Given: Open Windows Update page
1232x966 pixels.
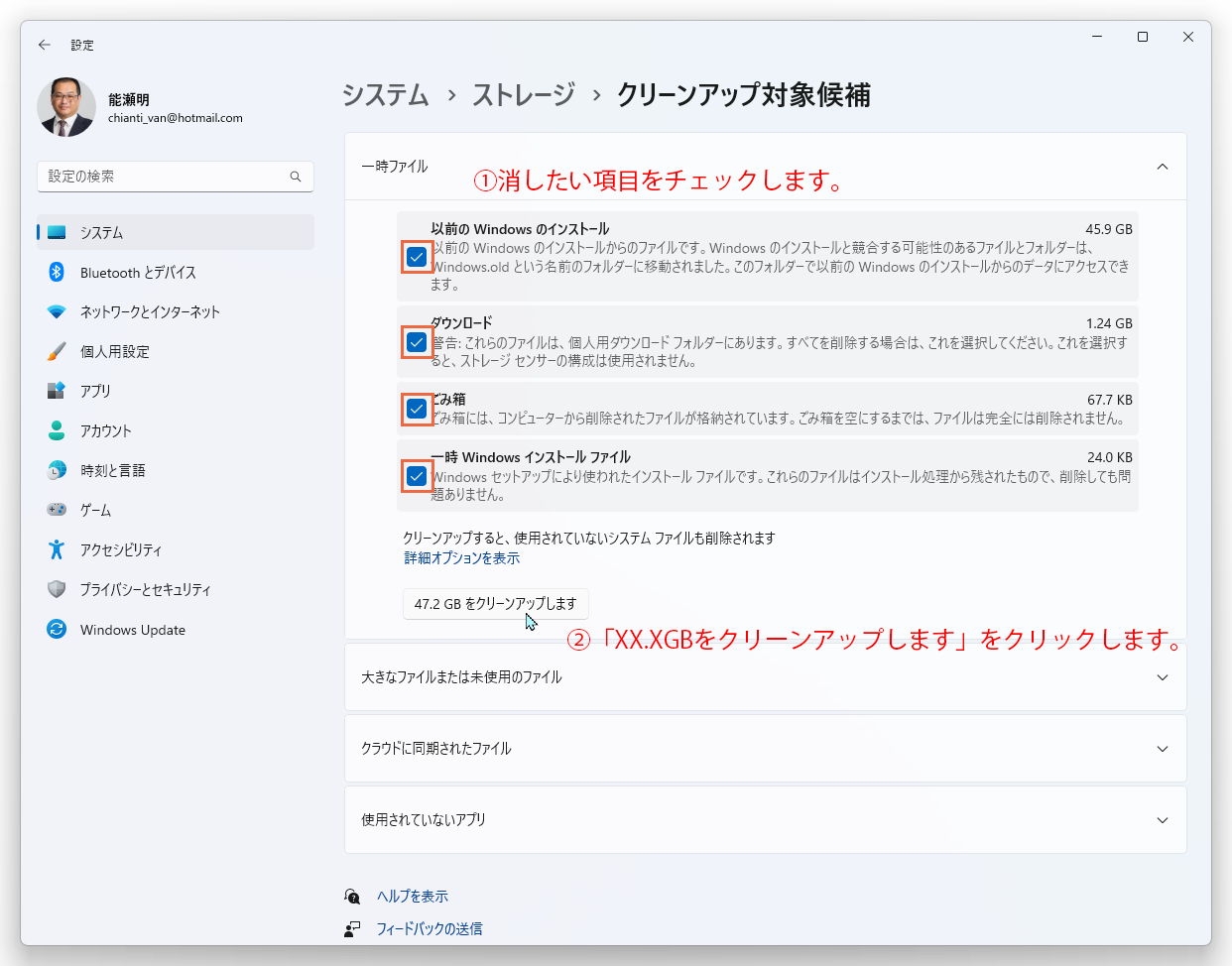Looking at the screenshot, I should pyautogui.click(x=176, y=629).
